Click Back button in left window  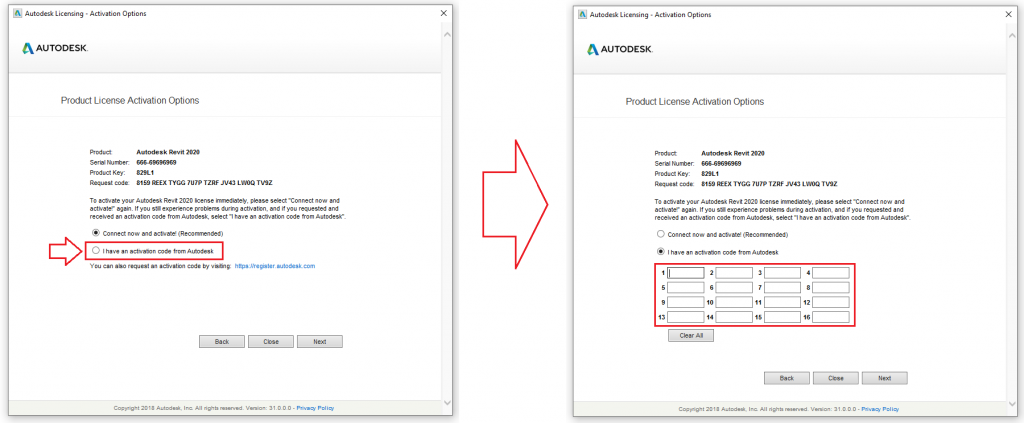pos(222,341)
